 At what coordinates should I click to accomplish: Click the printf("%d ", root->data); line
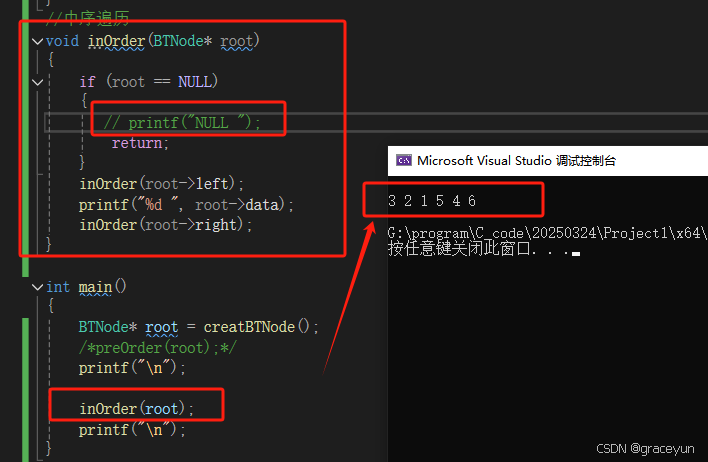point(186,205)
